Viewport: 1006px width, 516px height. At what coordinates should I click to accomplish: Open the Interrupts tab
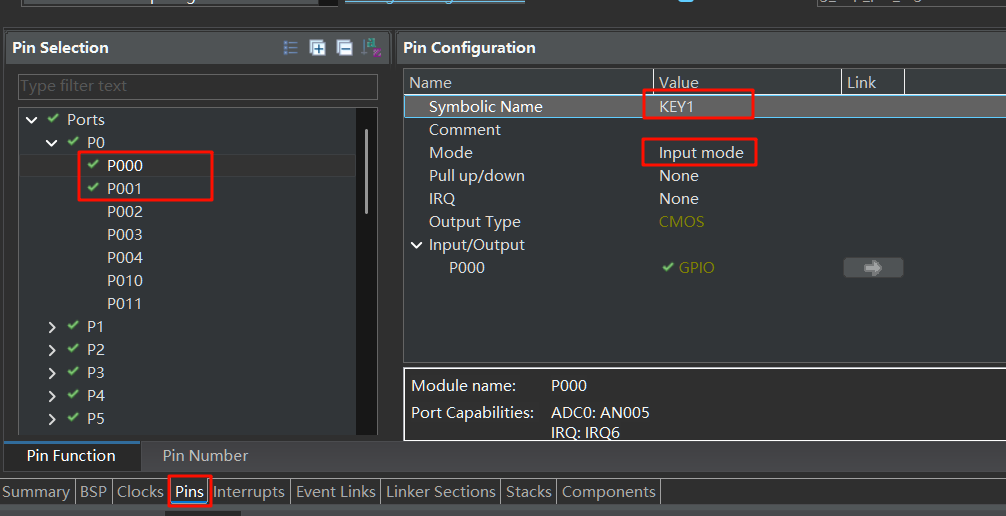pos(249,492)
